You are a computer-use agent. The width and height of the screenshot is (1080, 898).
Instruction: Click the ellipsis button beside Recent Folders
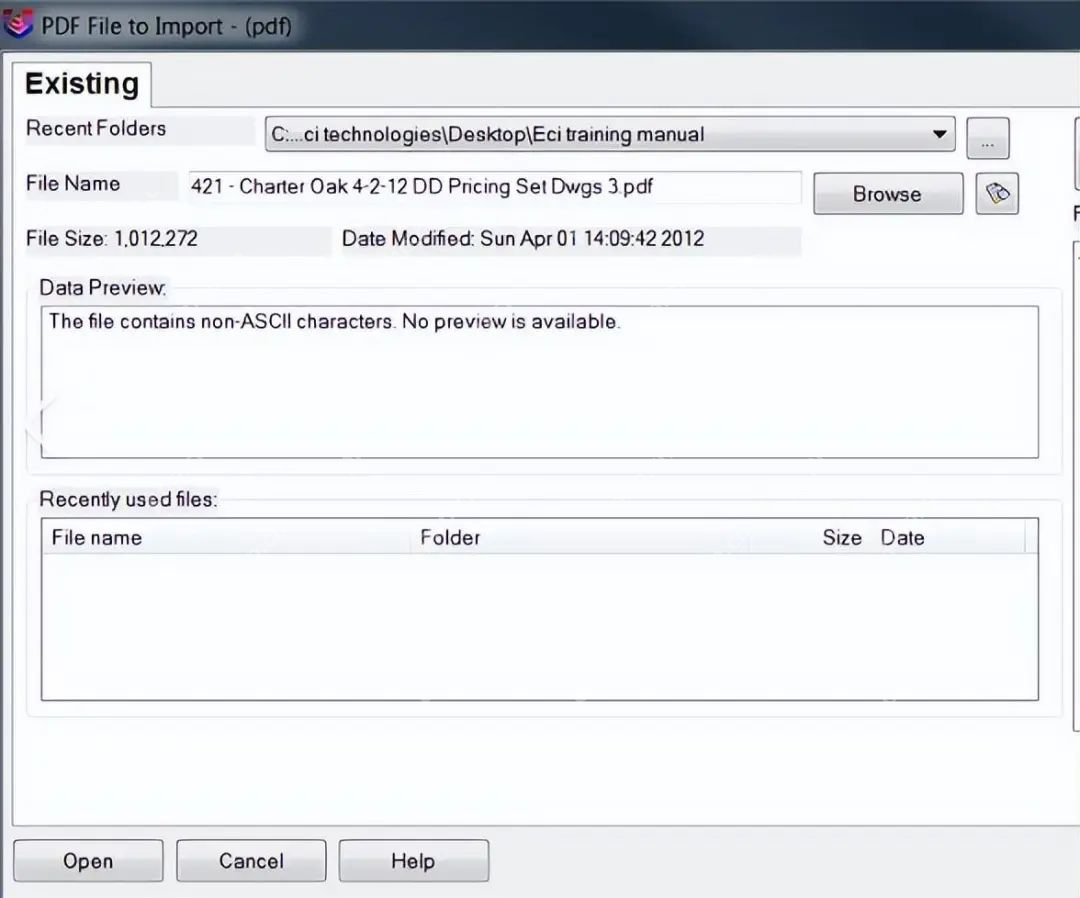(988, 138)
